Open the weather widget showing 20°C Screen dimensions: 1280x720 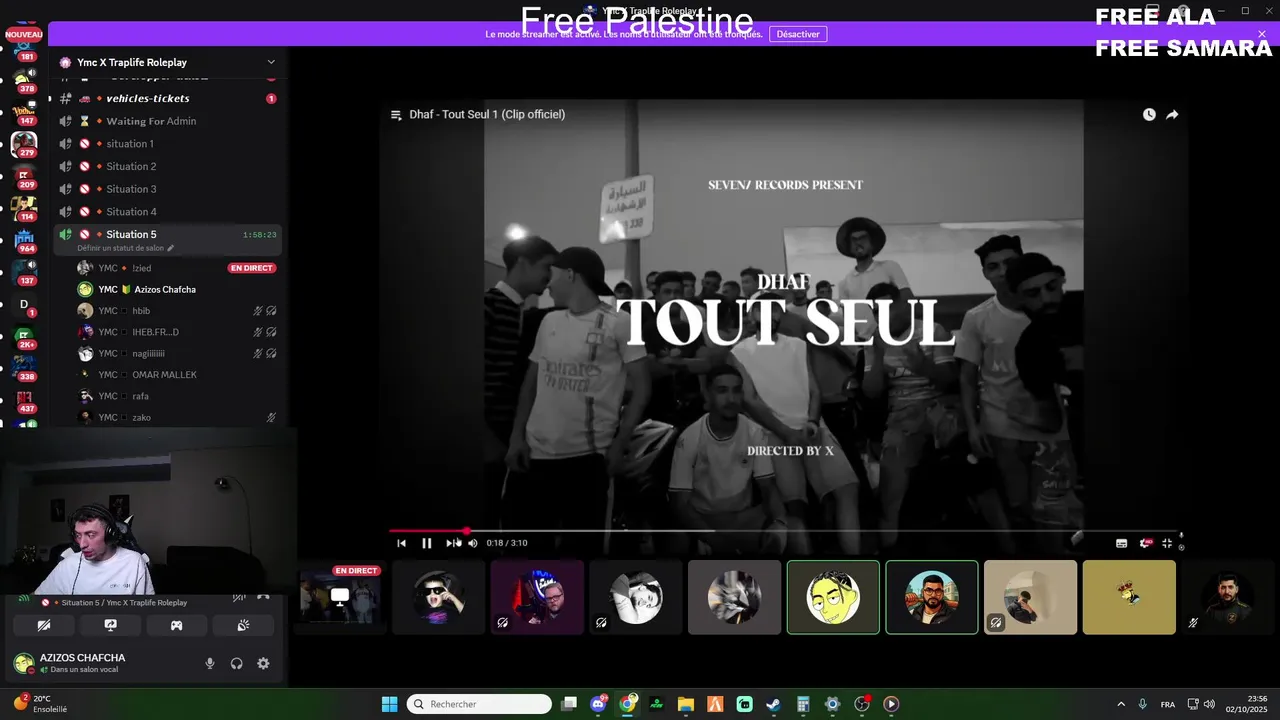(x=41, y=704)
